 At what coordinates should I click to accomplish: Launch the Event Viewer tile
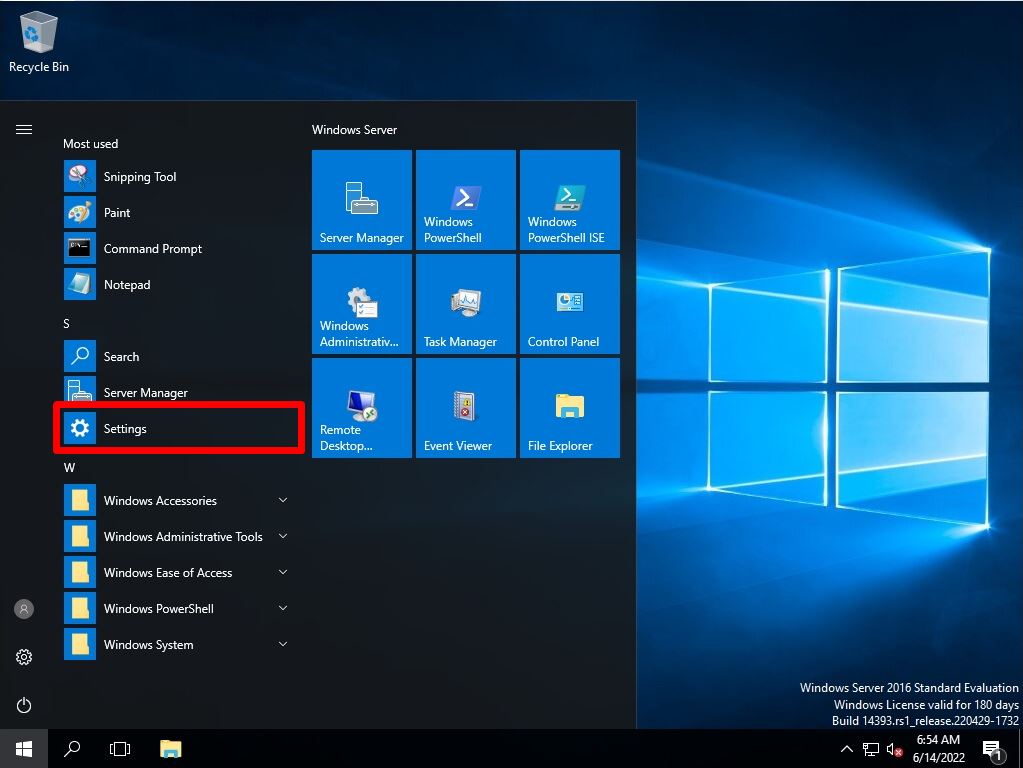tap(466, 408)
